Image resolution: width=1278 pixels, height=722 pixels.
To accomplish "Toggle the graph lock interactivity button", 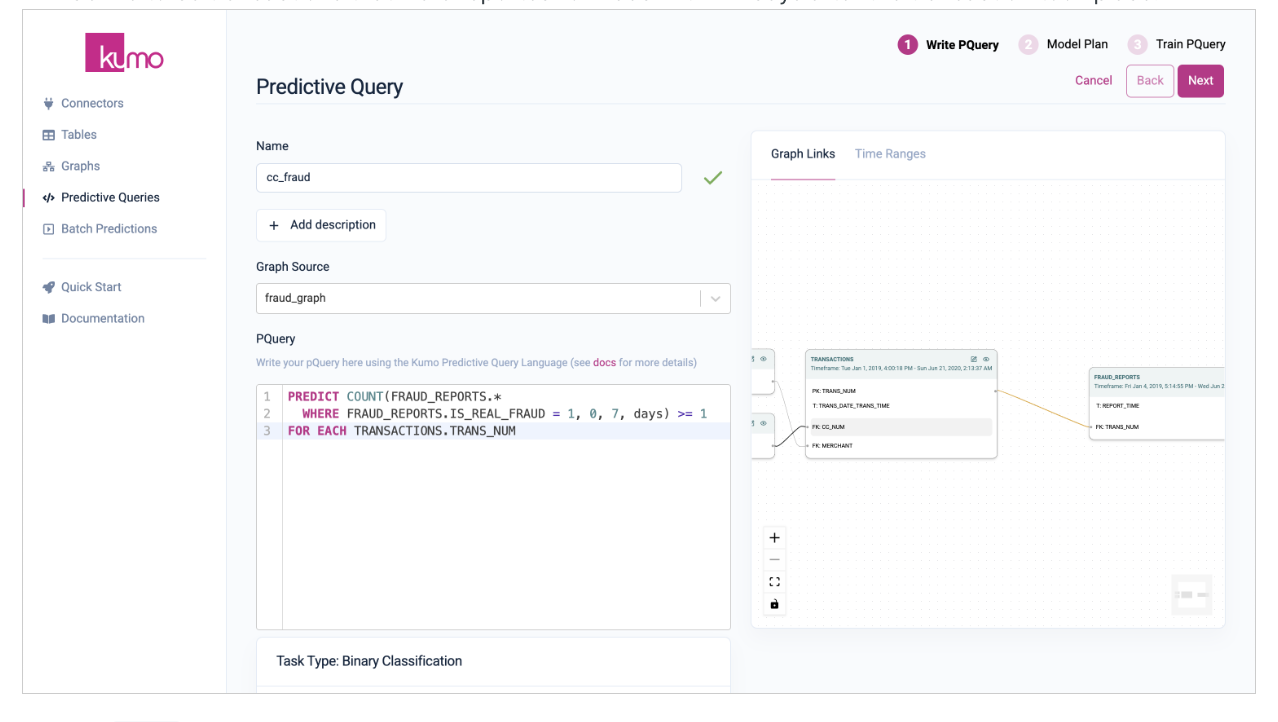I will coord(774,604).
